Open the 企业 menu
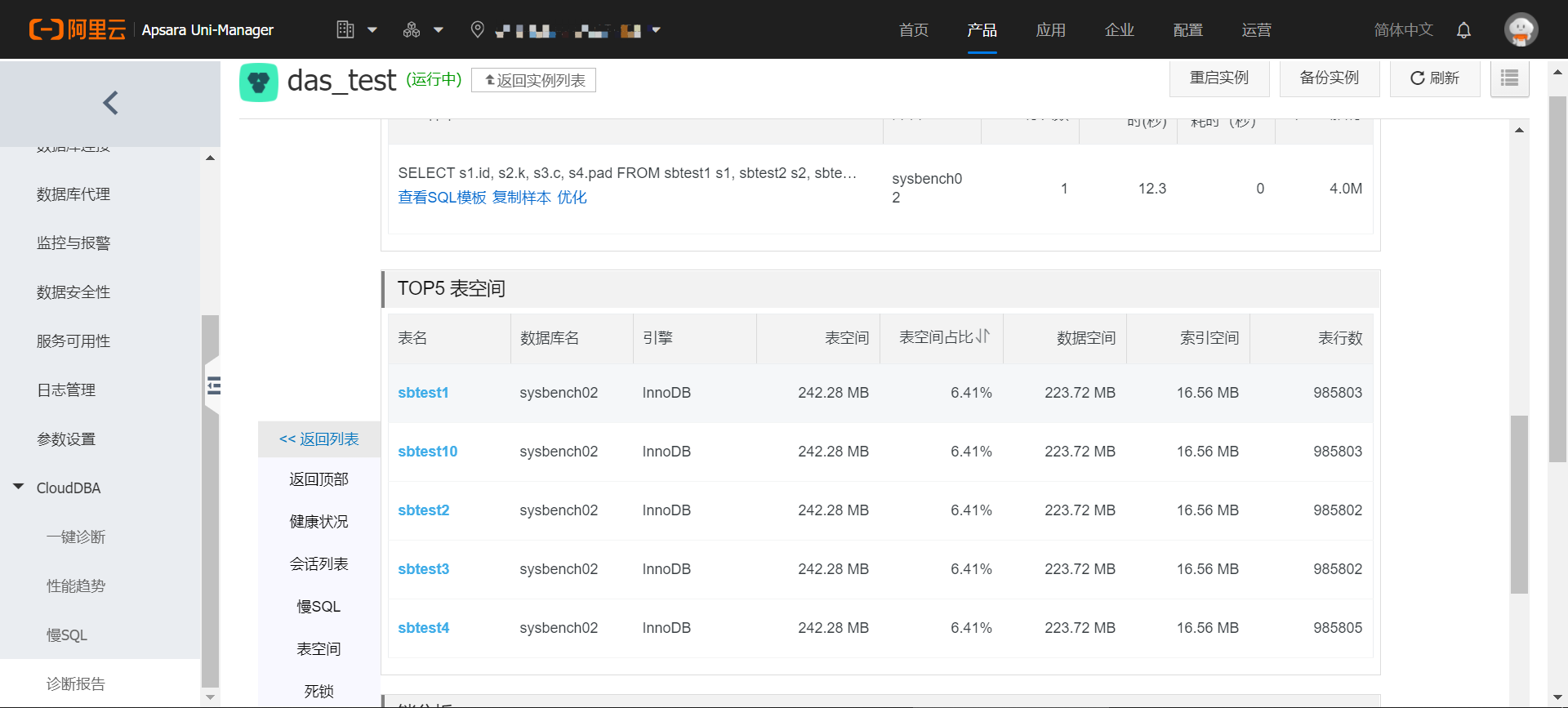The height and width of the screenshot is (708, 1568). coord(1120,30)
